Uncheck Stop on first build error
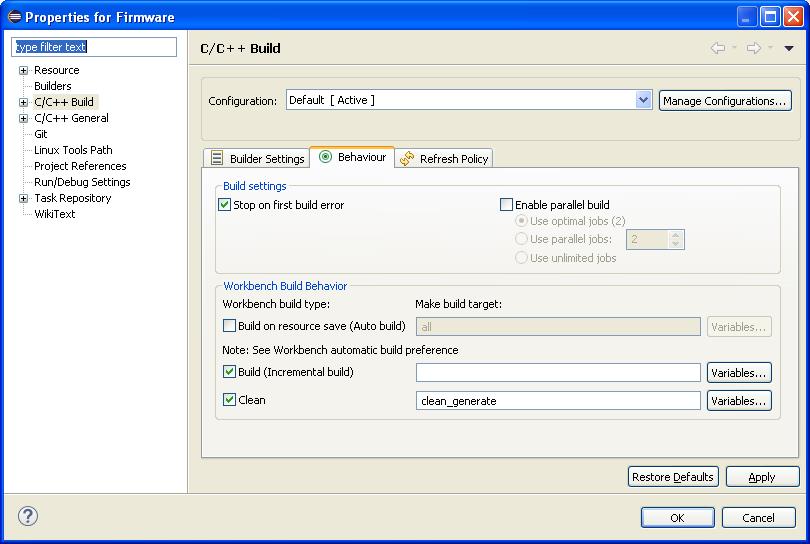 coord(224,205)
